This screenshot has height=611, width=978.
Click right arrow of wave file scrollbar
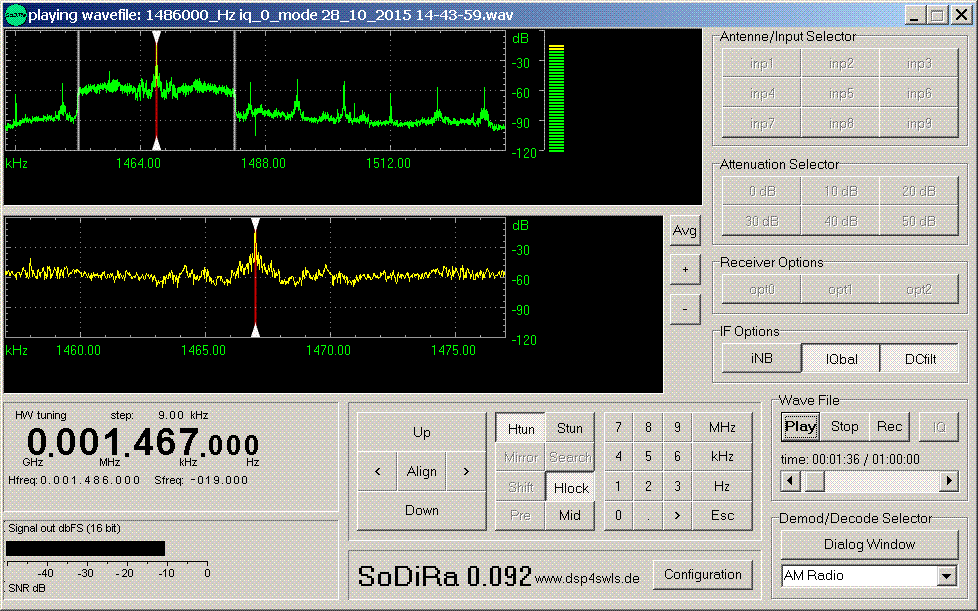949,481
